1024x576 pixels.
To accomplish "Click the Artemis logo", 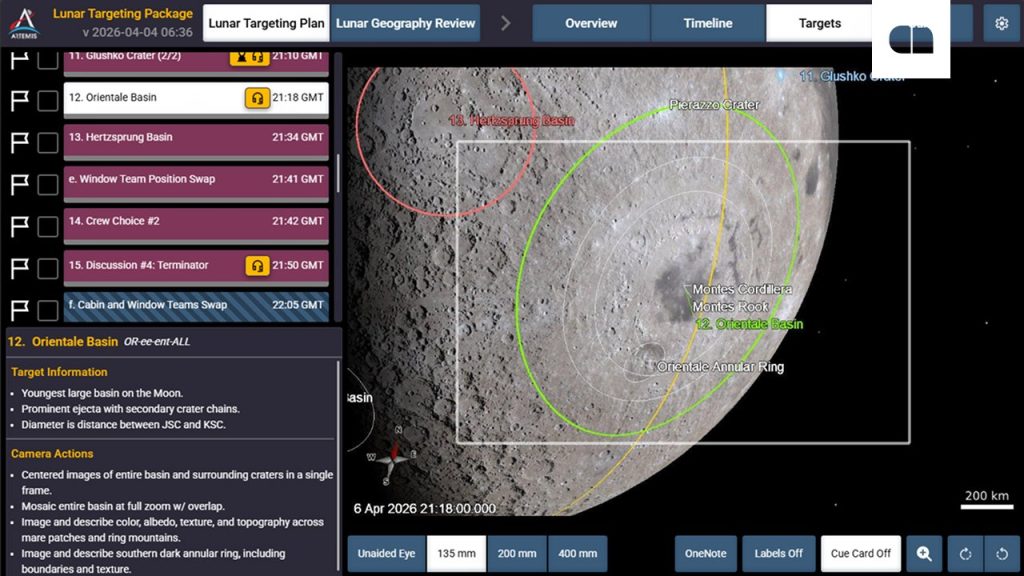I will click(24, 23).
